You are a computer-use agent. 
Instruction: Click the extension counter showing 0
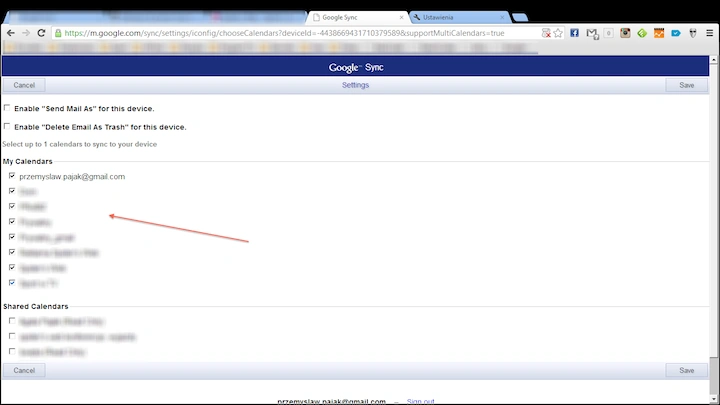point(608,33)
